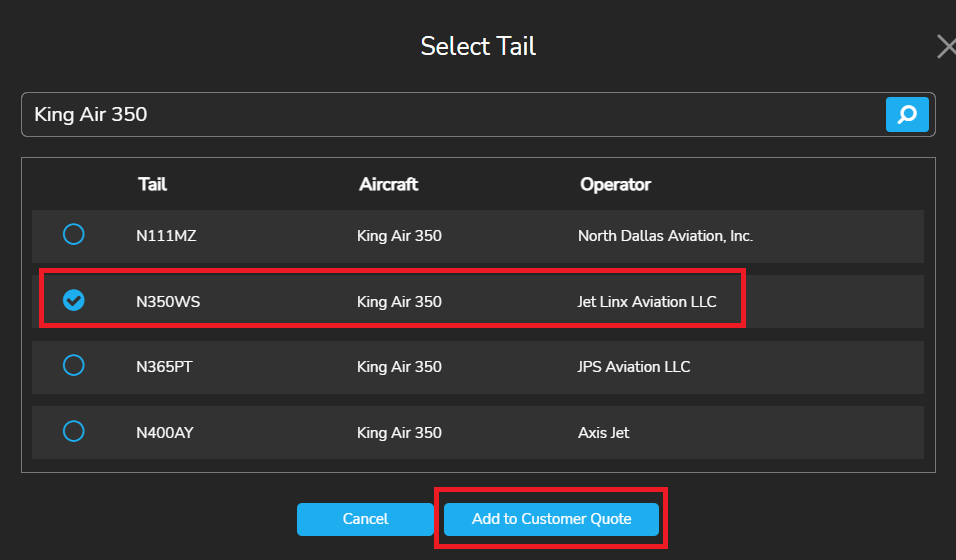Click tail number N111MZ text
This screenshot has height=560, width=956.
(165, 236)
